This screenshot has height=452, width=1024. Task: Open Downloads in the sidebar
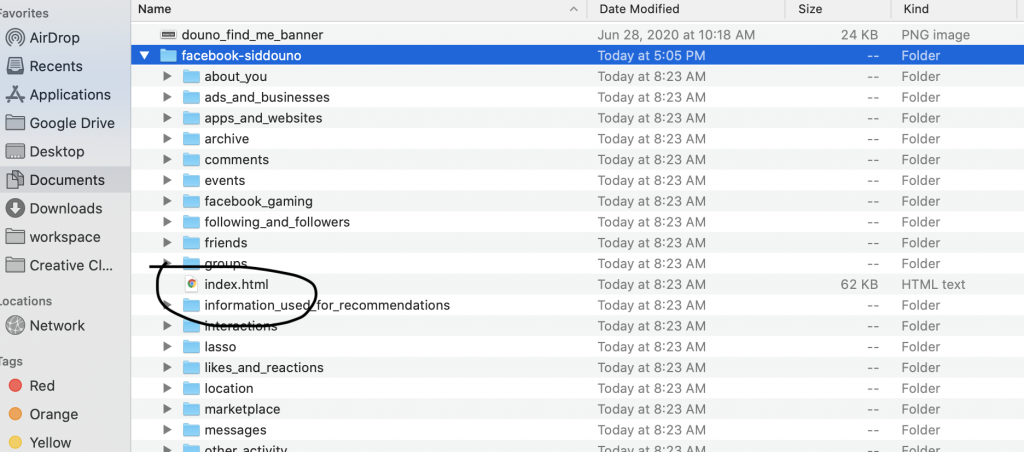pos(54,208)
